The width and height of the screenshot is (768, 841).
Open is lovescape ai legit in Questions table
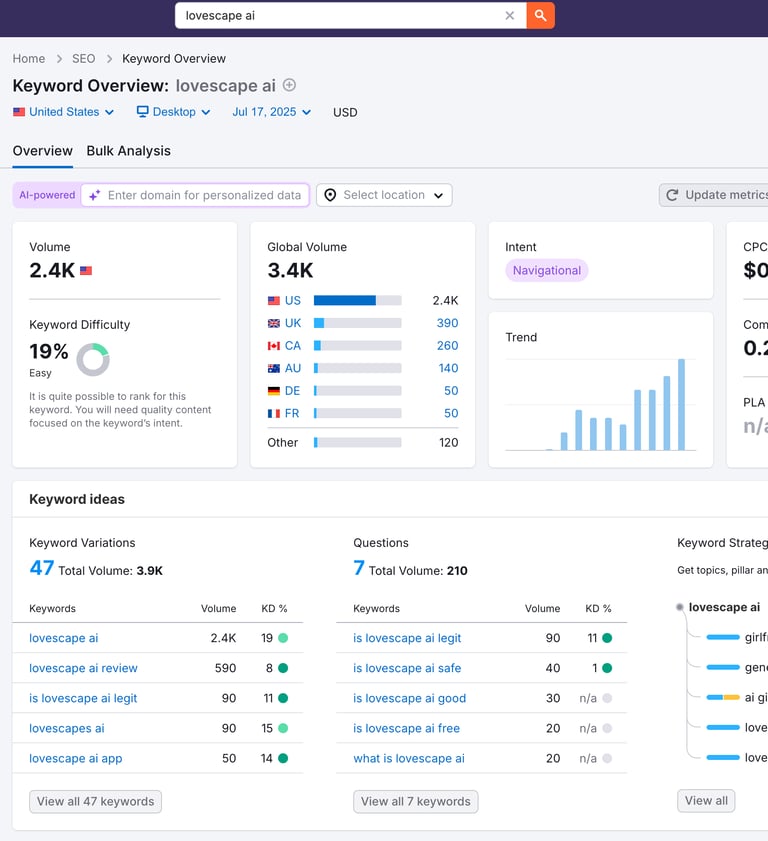point(407,638)
